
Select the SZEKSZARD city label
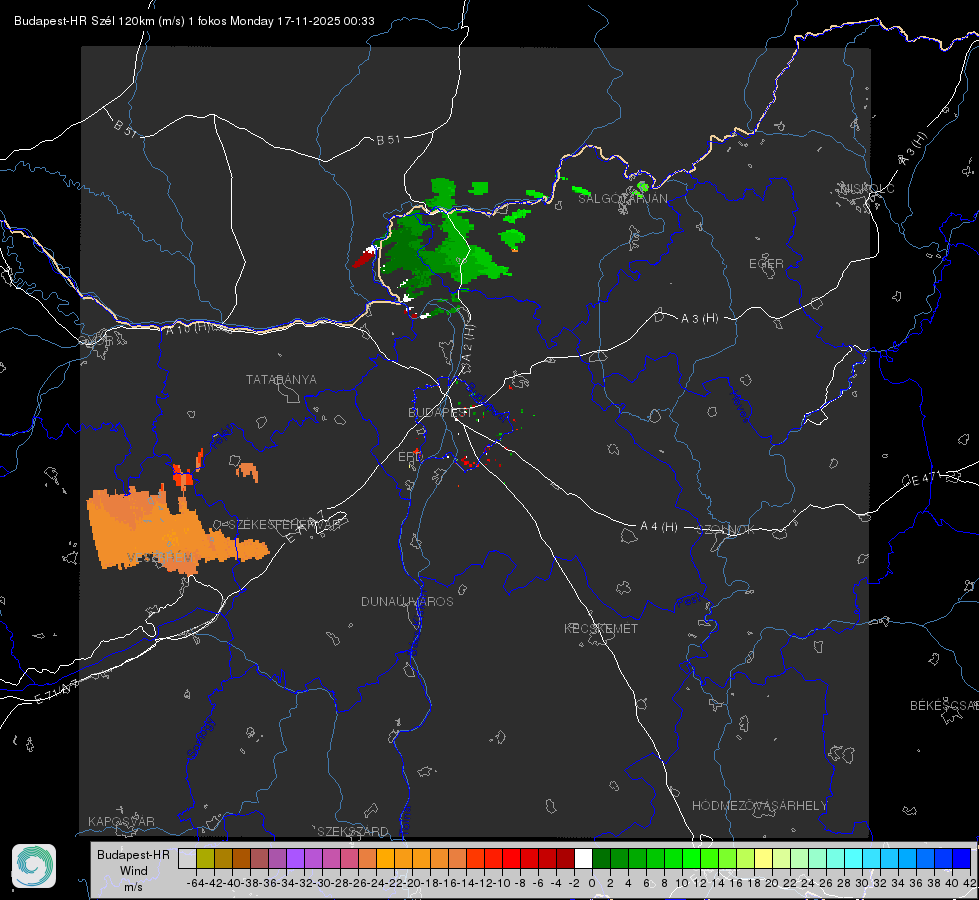click(x=353, y=831)
